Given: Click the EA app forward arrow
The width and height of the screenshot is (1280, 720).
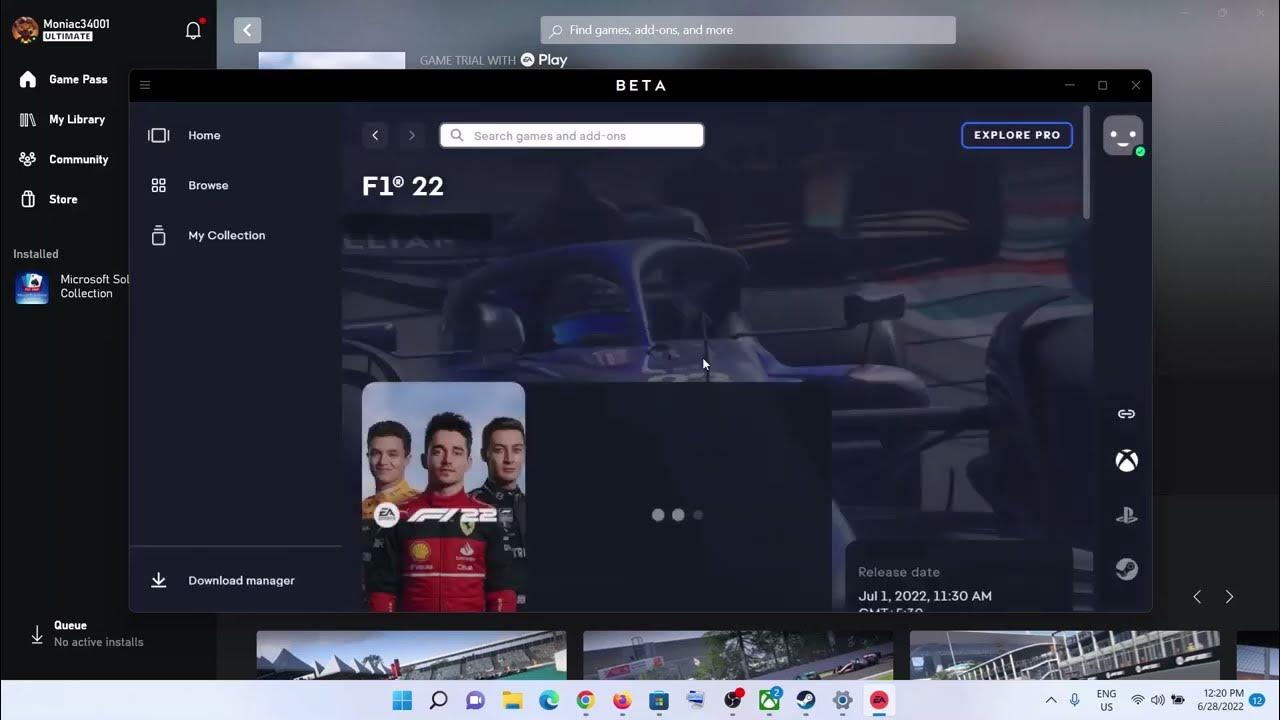Looking at the screenshot, I should tap(411, 135).
